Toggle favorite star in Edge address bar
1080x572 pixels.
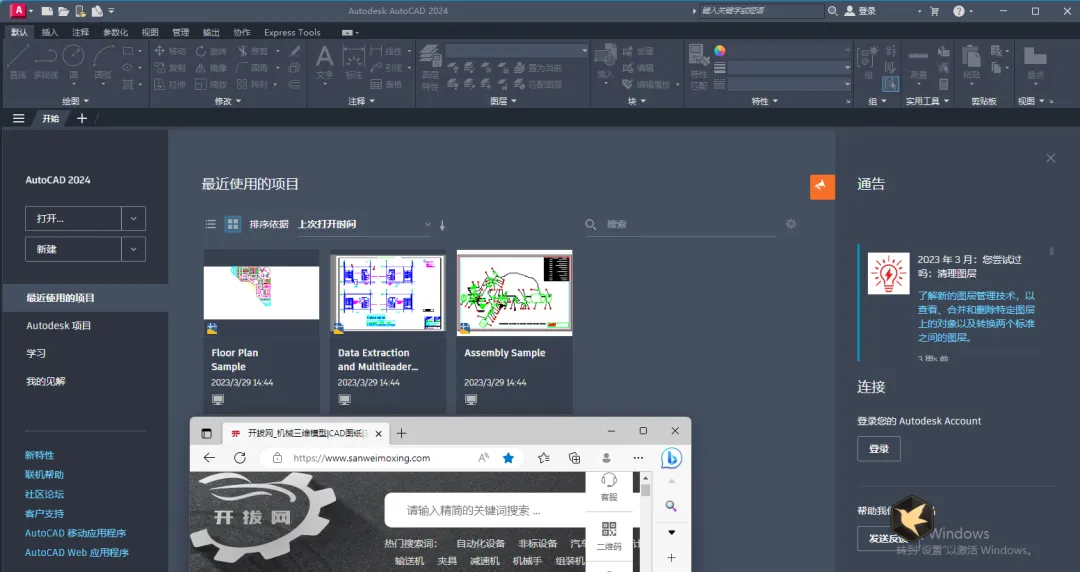tap(508, 458)
